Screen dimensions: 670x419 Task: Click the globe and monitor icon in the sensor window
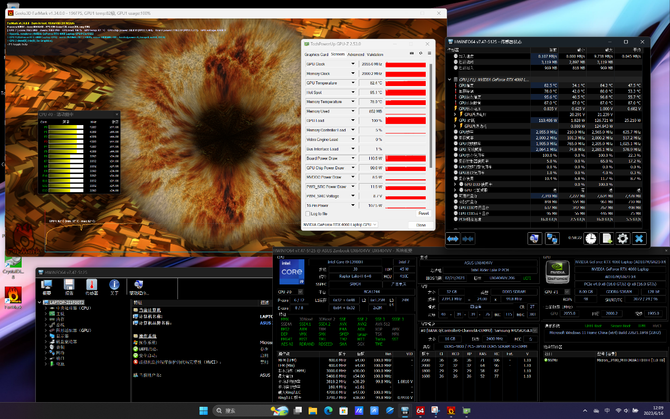click(535, 239)
